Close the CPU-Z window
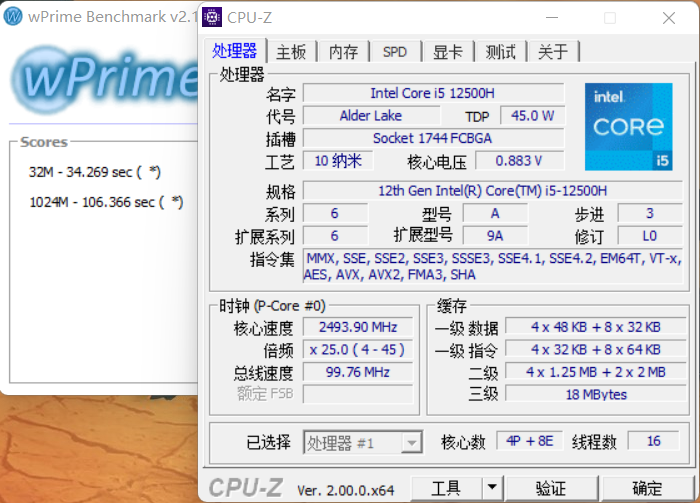Viewport: 700px width, 503px height. (669, 18)
